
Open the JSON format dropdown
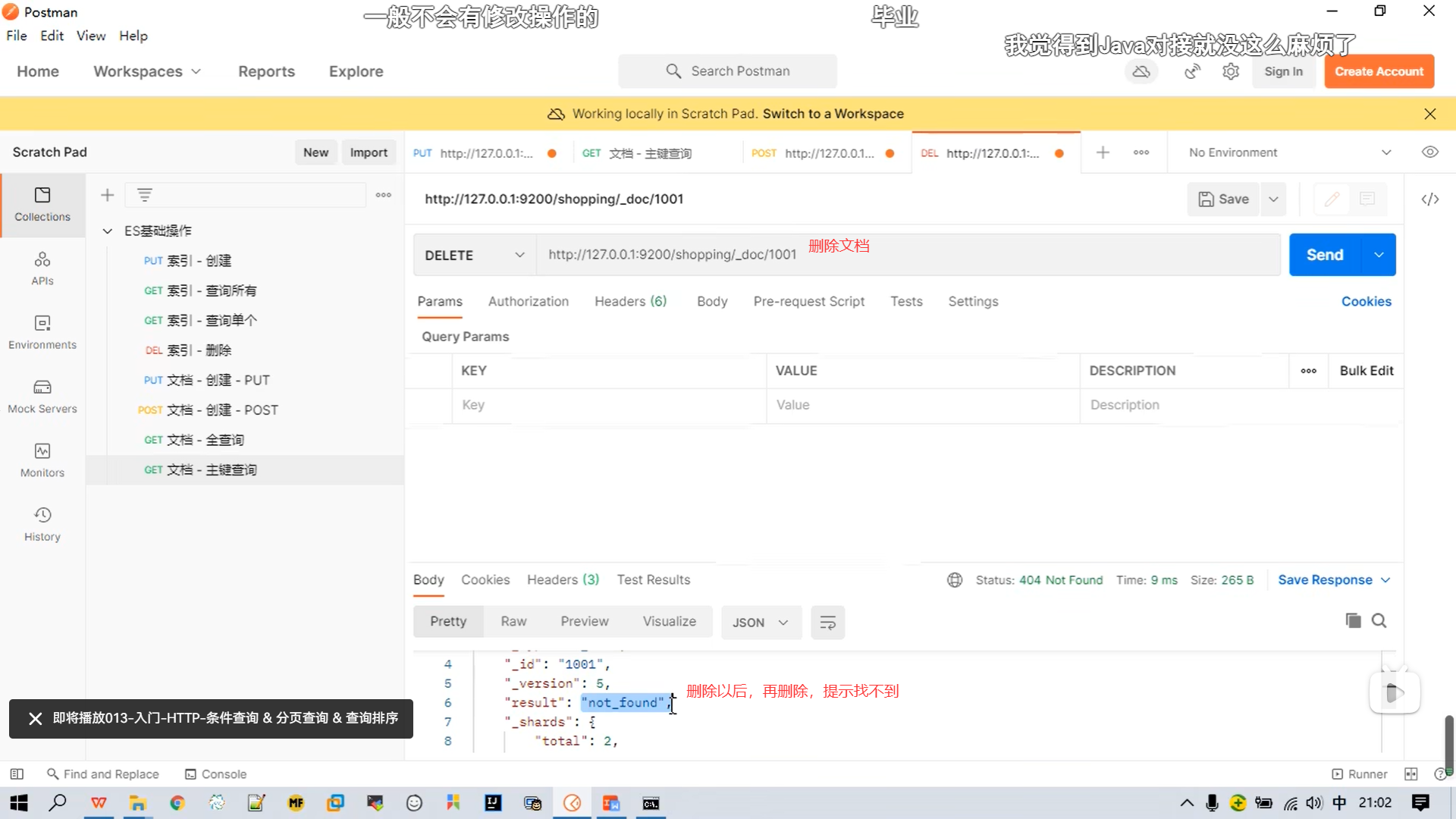(x=761, y=623)
